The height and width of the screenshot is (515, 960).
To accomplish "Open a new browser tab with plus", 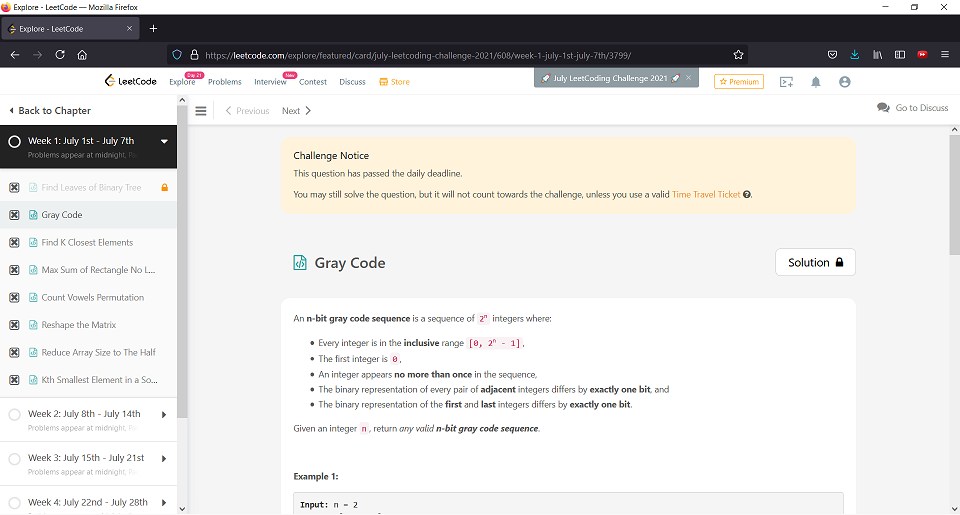I will (x=154, y=29).
